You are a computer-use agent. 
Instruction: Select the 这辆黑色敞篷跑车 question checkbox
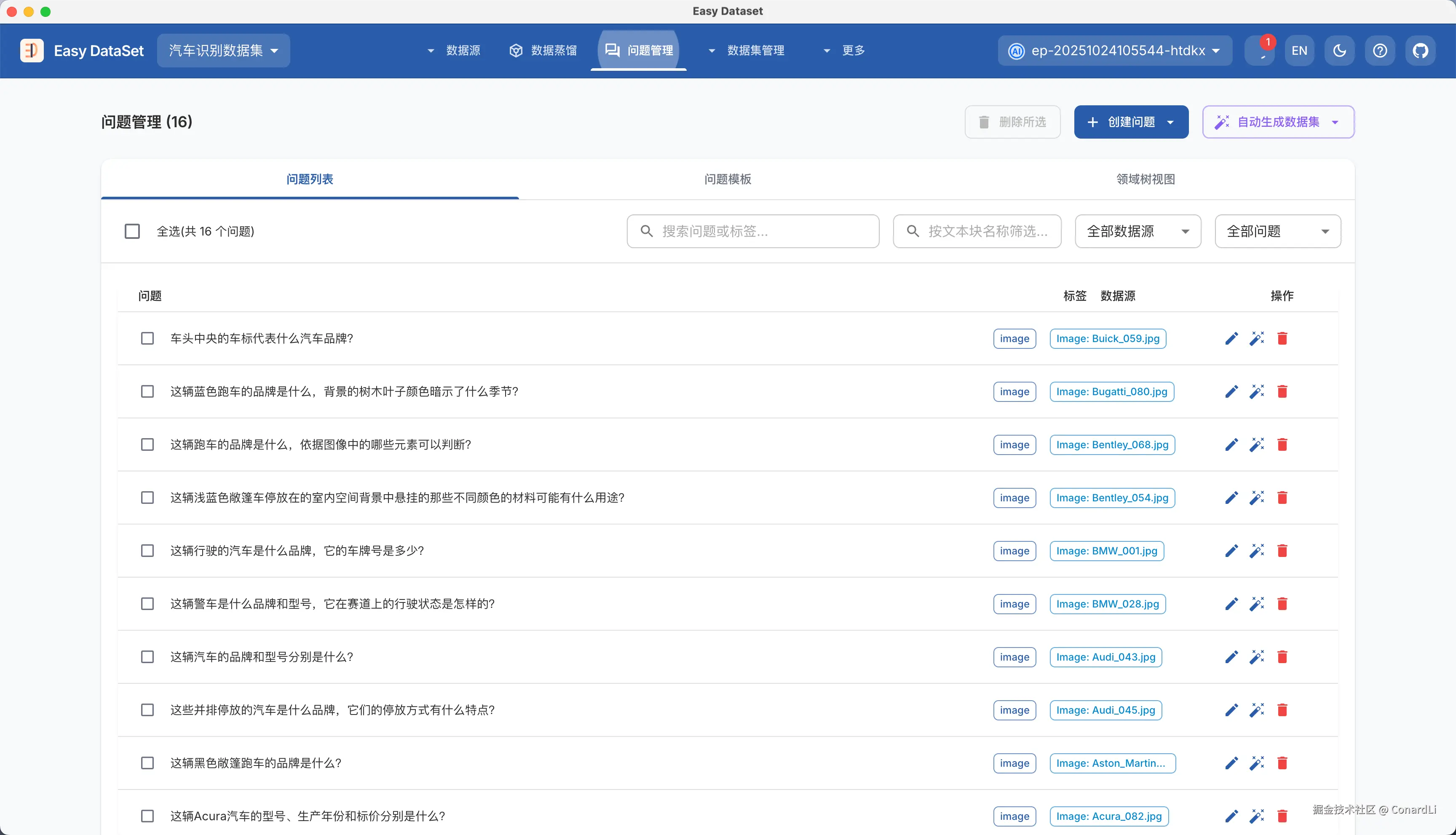click(x=147, y=763)
